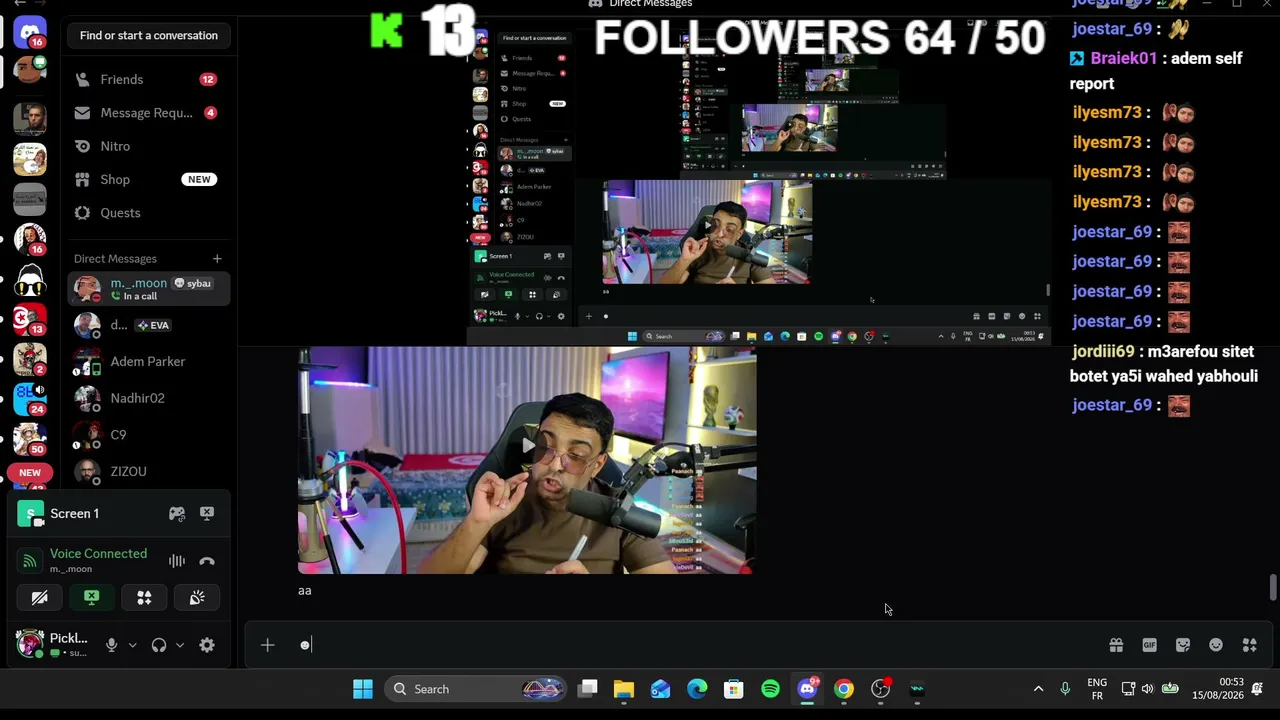Go to the Nitro page
Viewport: 1280px width, 720px height.
(x=149, y=146)
